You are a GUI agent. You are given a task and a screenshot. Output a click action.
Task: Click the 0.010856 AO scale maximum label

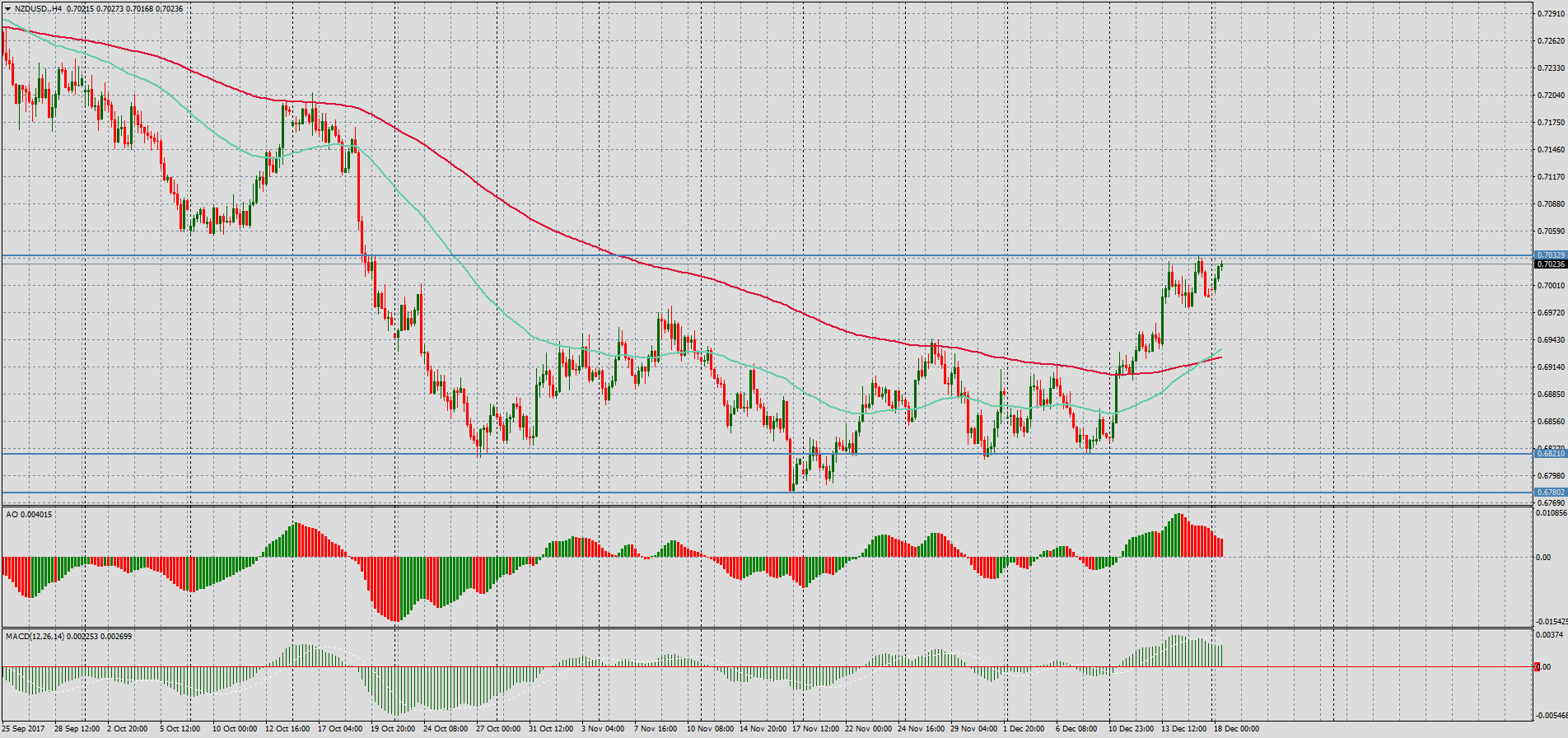pyautogui.click(x=1552, y=513)
